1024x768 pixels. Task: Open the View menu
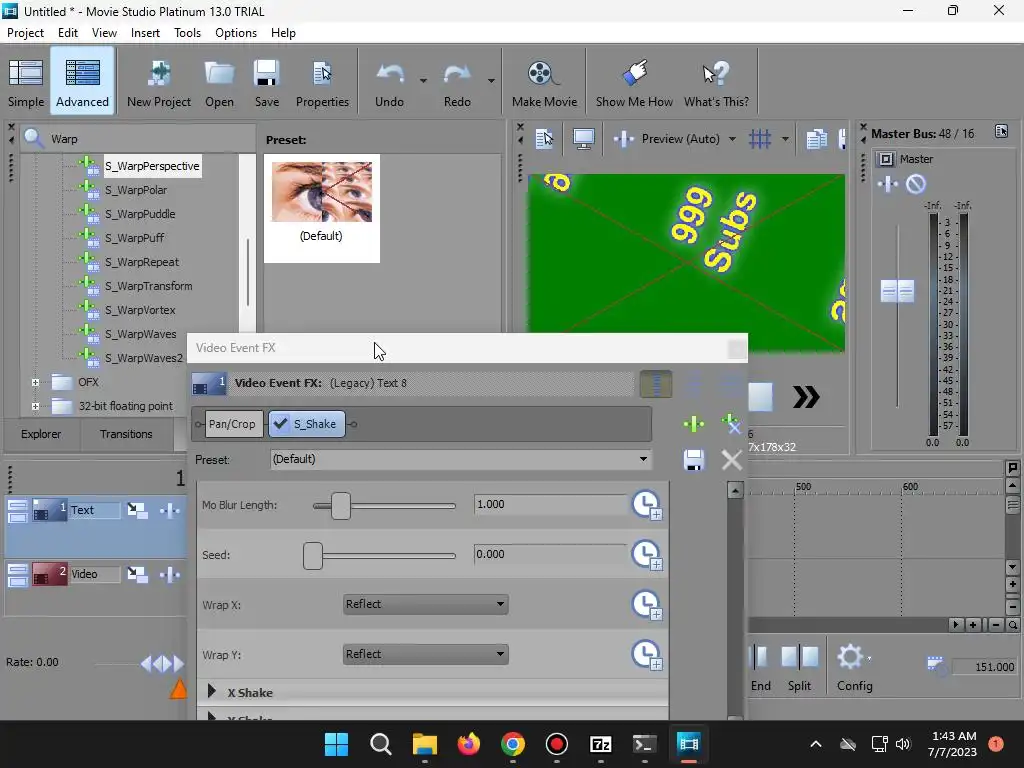[x=104, y=33]
